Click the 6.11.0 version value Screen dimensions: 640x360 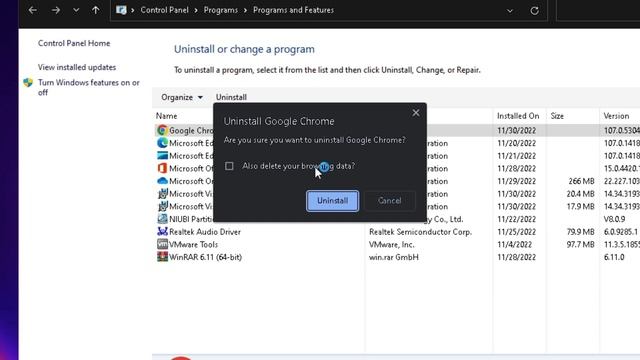pyautogui.click(x=614, y=257)
